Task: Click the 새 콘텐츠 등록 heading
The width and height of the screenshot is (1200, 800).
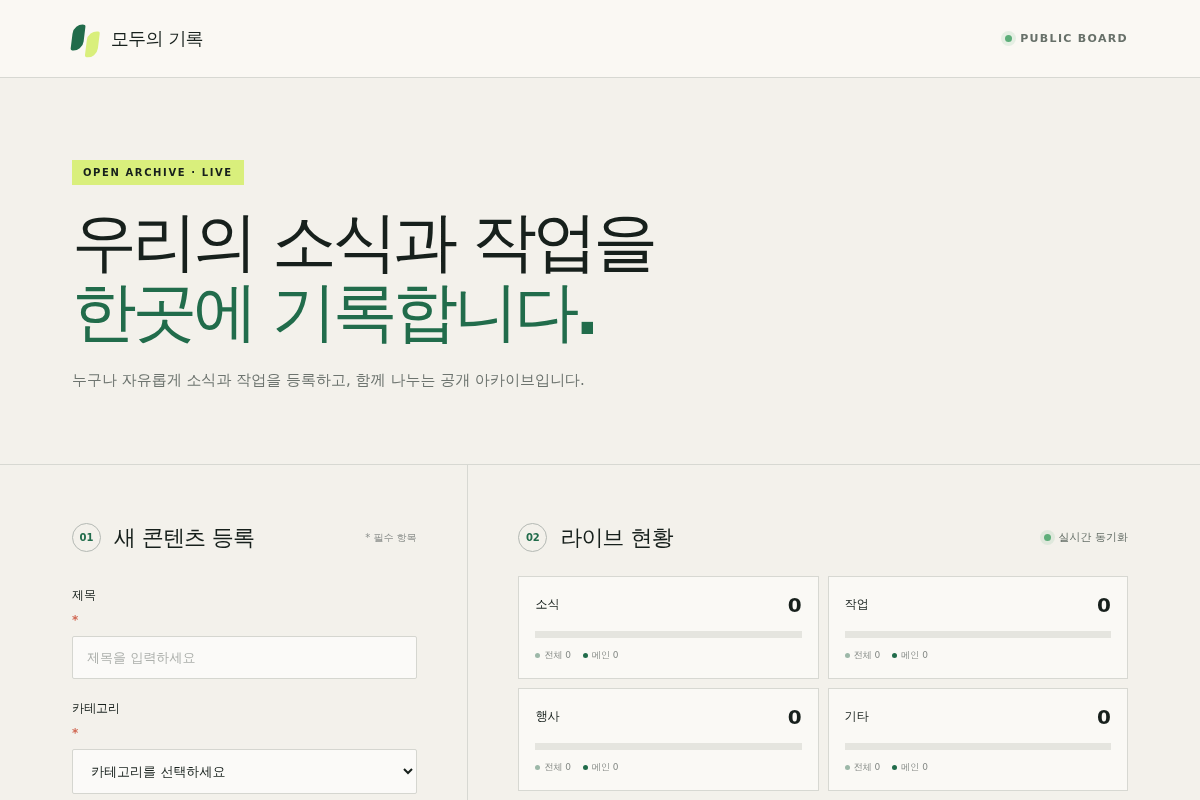Action: point(184,537)
